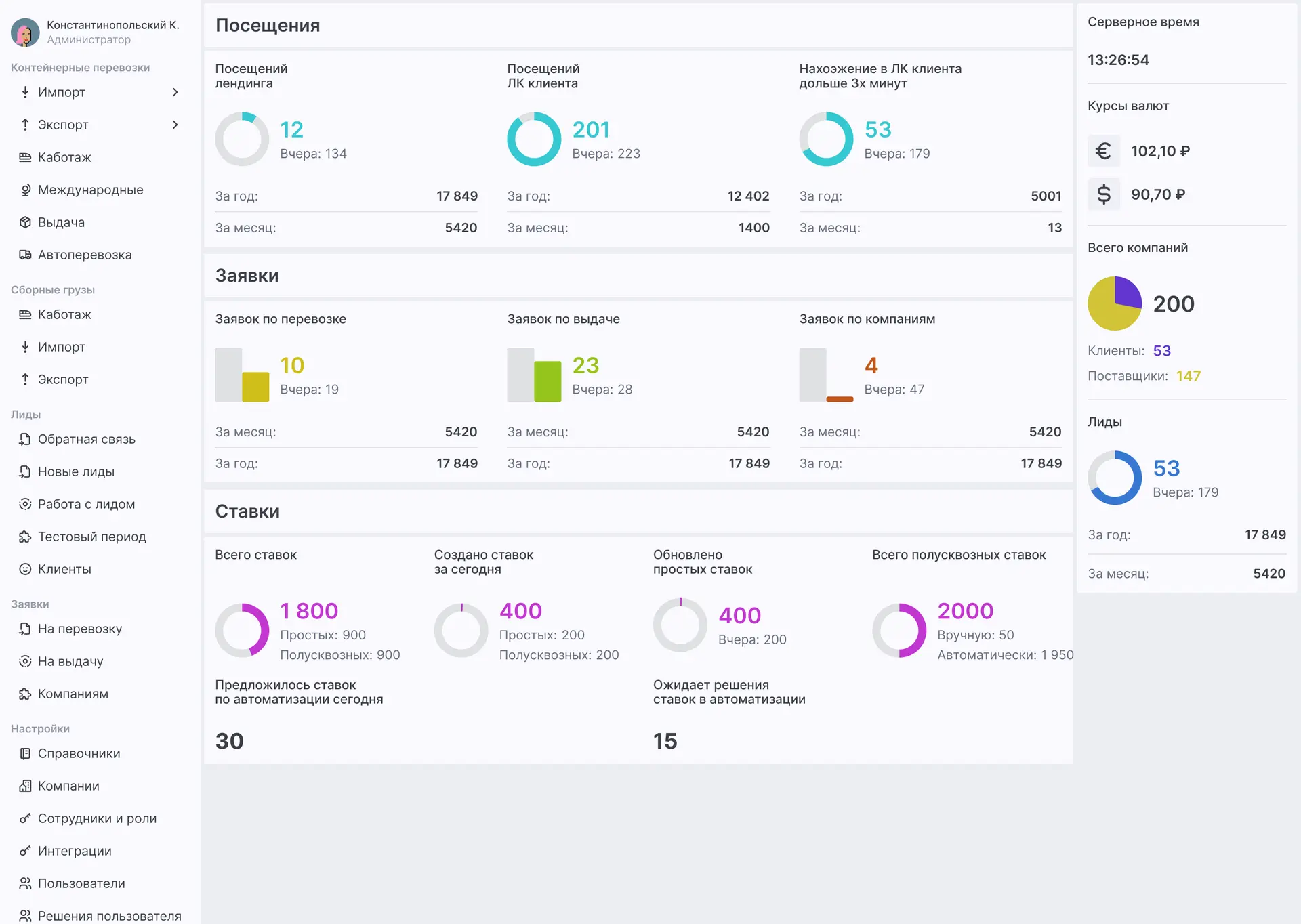Click the Импорт icon under Сборные грузы
Screen dimensions: 1301x924
tap(25, 347)
